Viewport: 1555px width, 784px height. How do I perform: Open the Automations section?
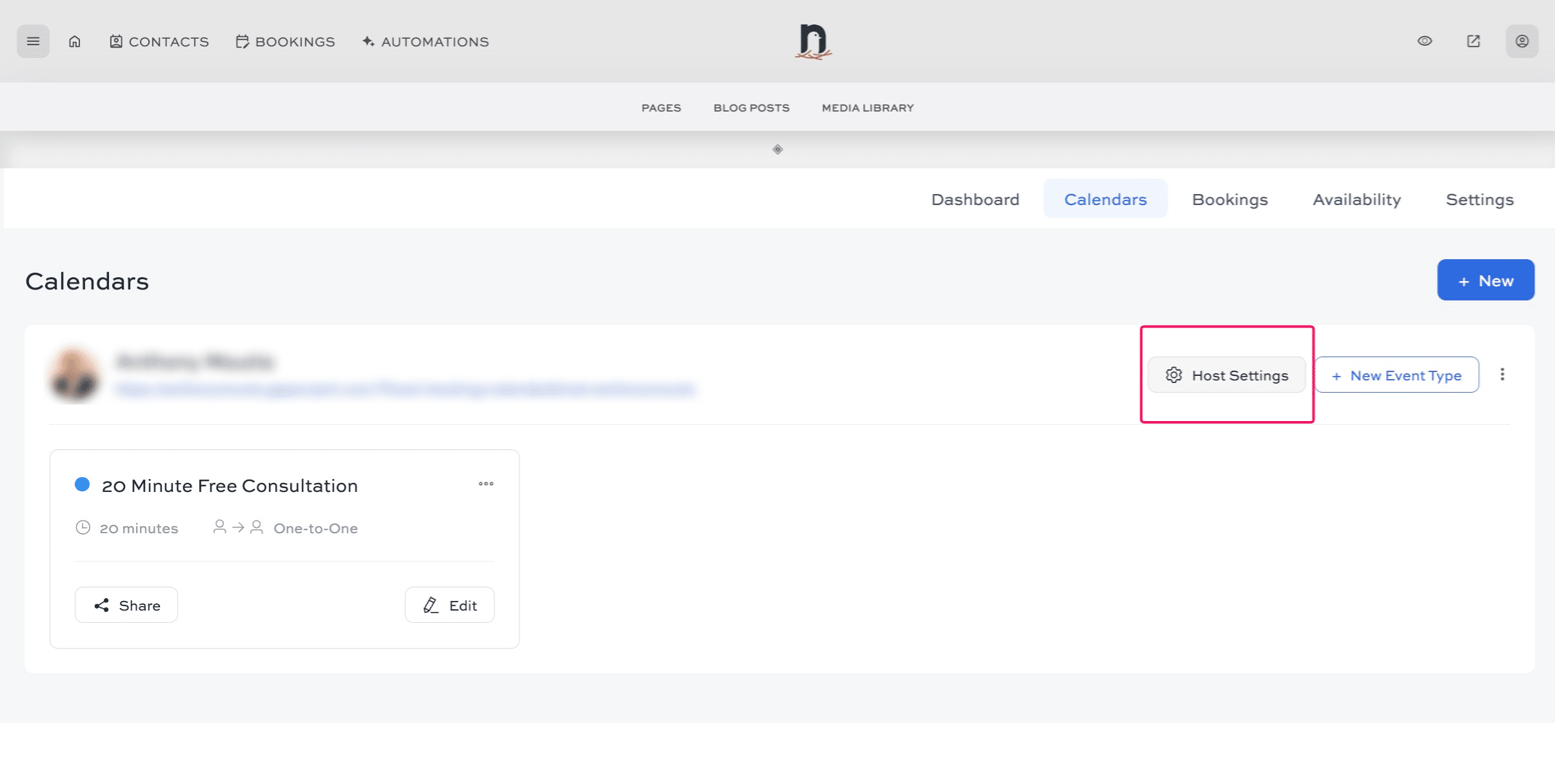click(426, 42)
